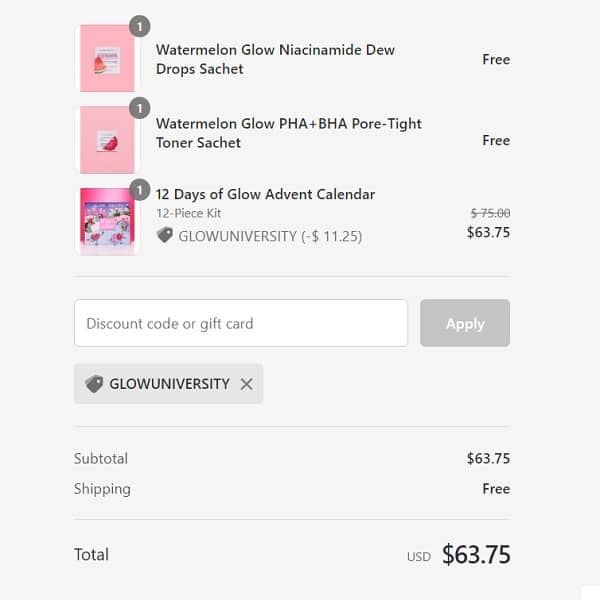The image size is (600, 600).
Task: Click the Shipping label
Action: [x=102, y=489]
